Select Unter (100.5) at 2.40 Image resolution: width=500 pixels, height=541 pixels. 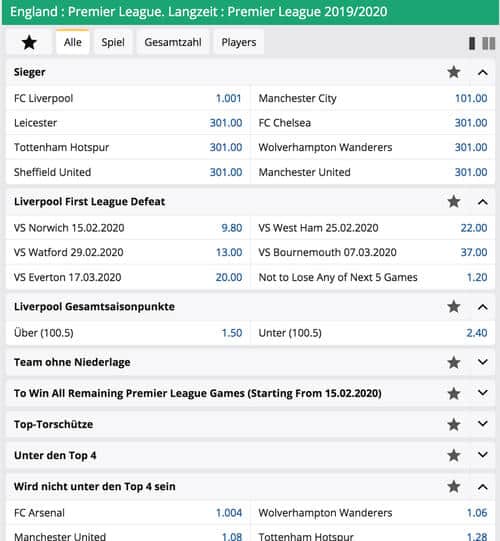(373, 333)
